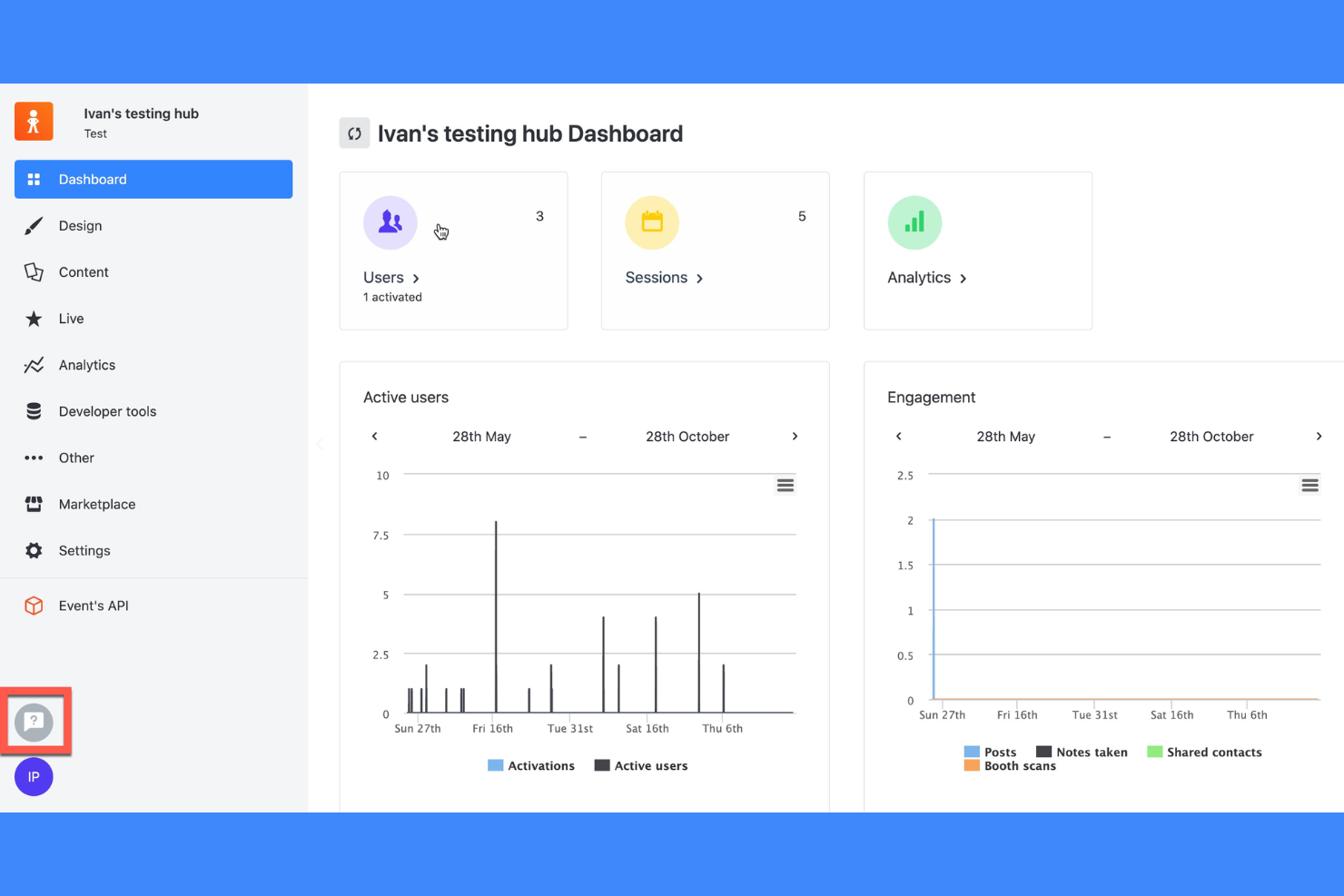Viewport: 1344px width, 896px height.
Task: Click the Engagement 28th May start date
Action: pos(1005,437)
